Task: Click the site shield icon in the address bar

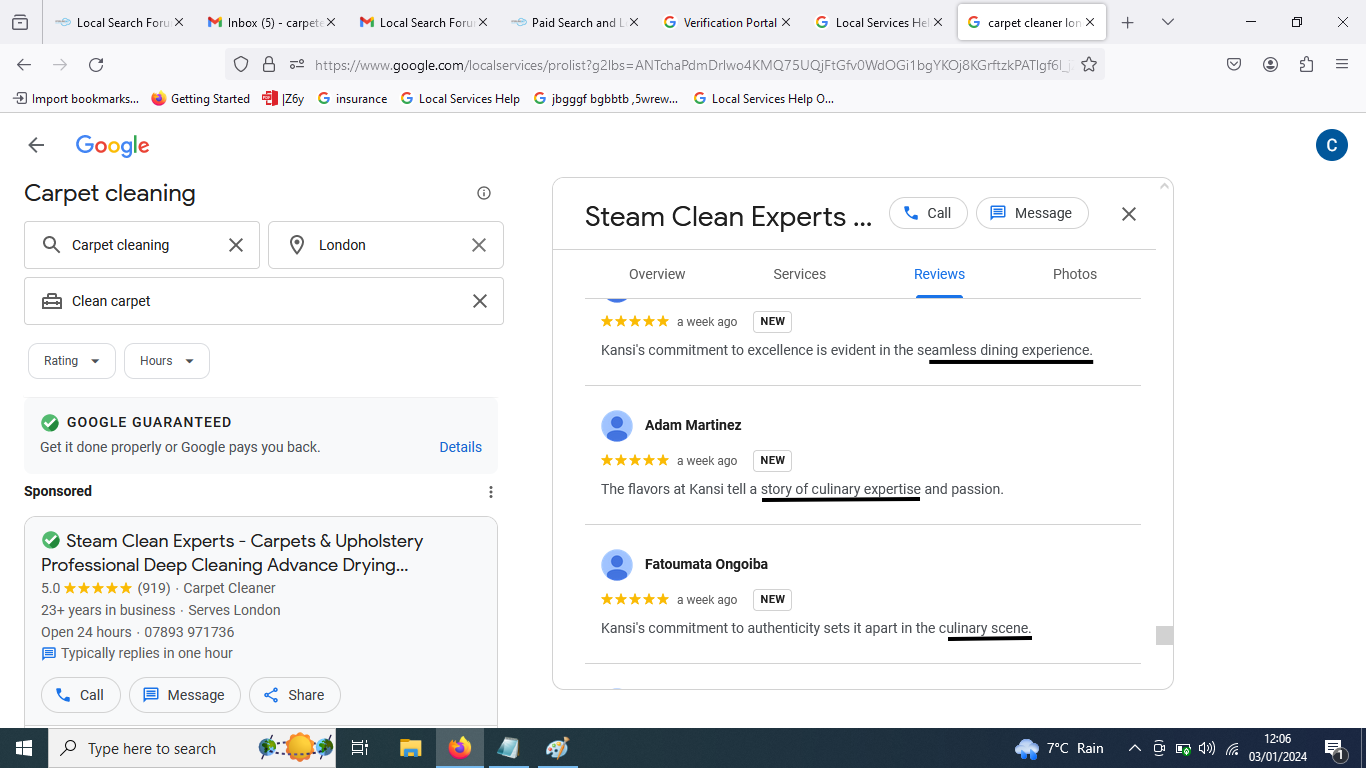Action: pyautogui.click(x=240, y=64)
